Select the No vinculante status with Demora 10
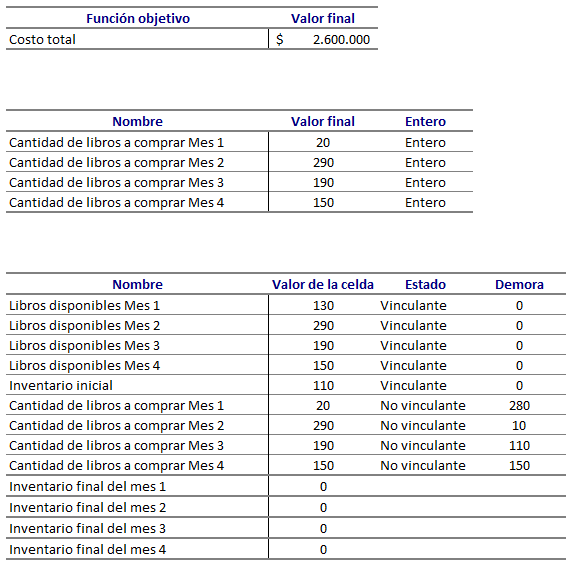 pos(423,426)
